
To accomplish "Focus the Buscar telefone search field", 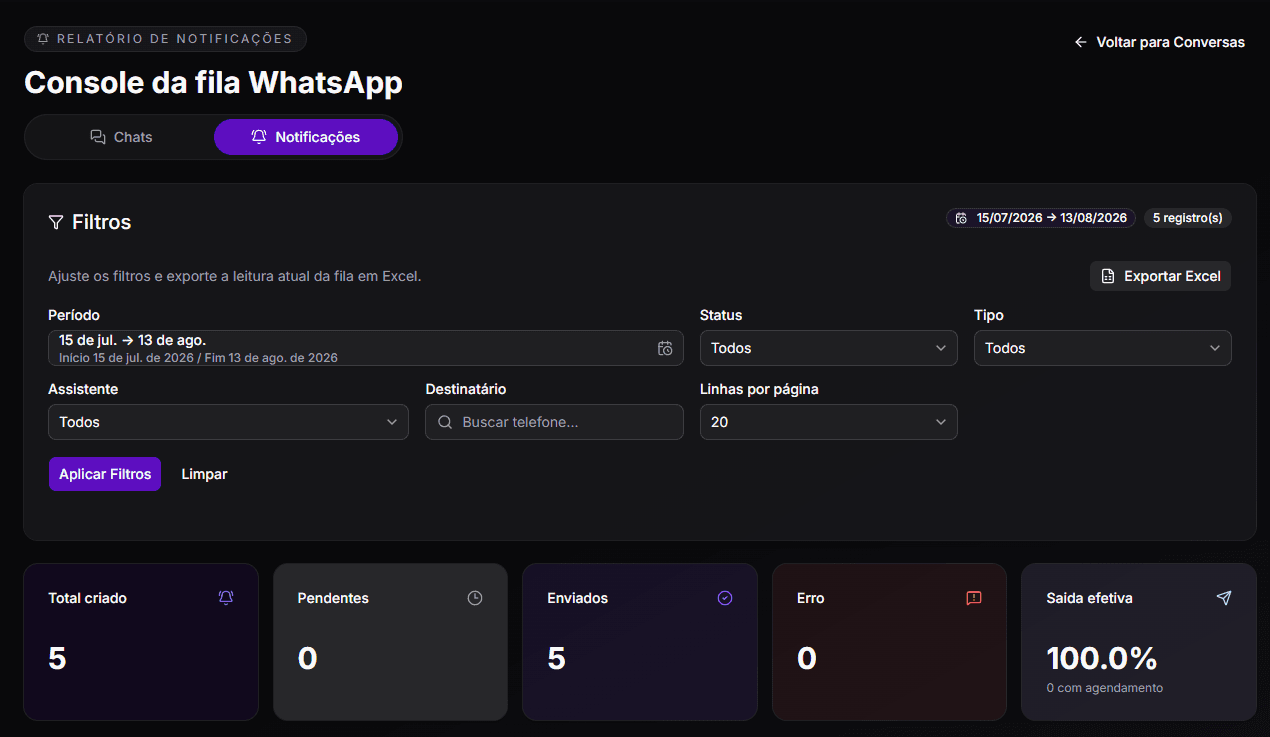I will (x=554, y=422).
